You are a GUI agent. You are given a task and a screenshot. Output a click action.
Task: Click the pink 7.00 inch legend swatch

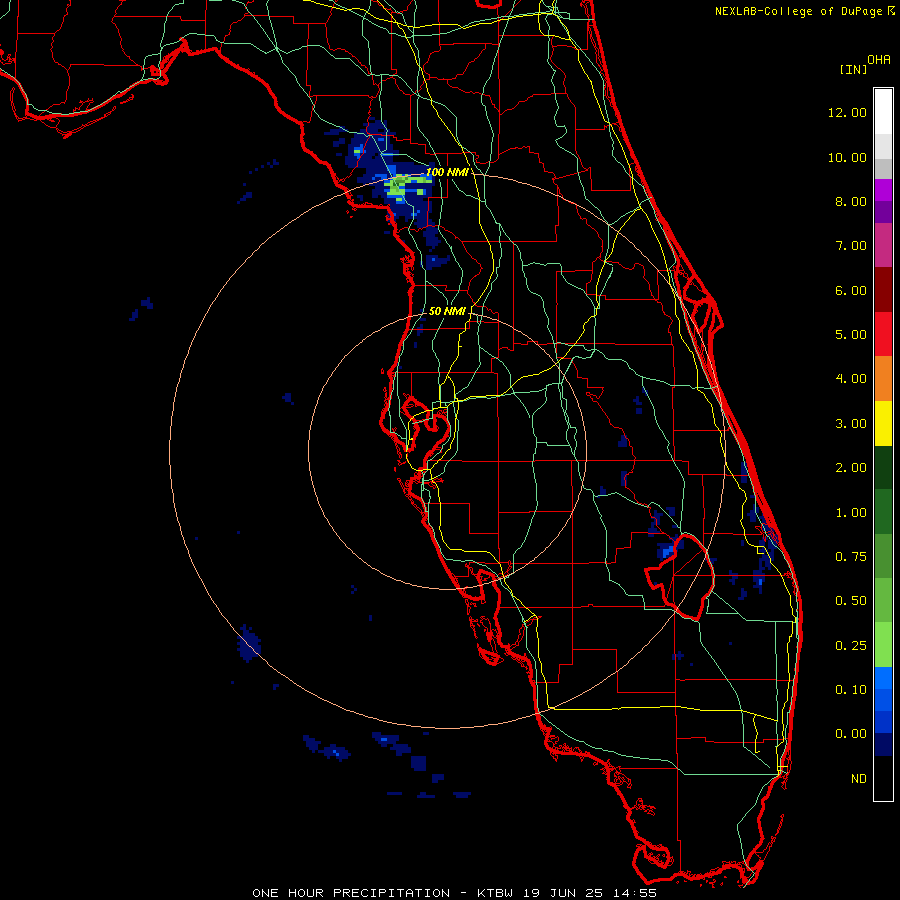click(x=883, y=245)
